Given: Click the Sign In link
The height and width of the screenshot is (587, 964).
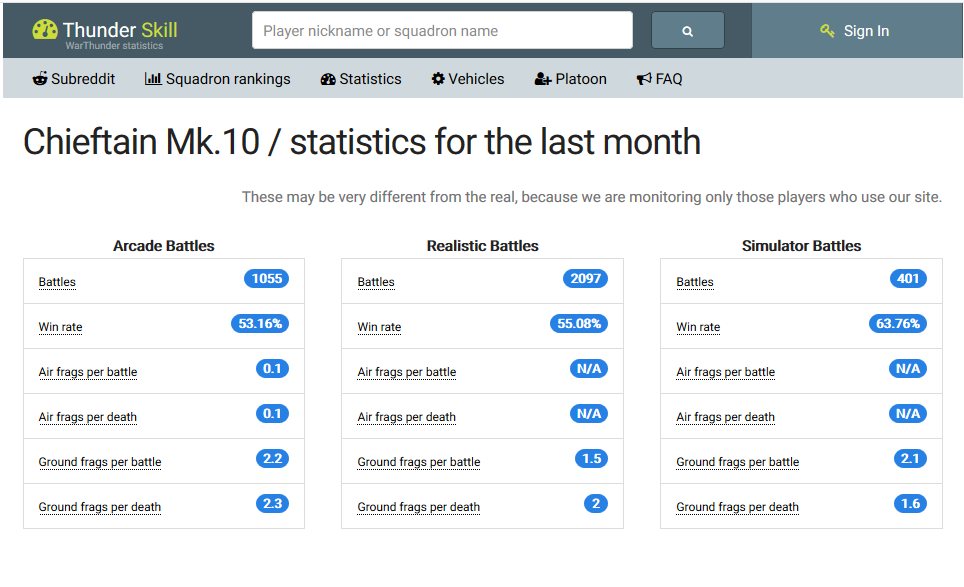Looking at the screenshot, I should (866, 31).
